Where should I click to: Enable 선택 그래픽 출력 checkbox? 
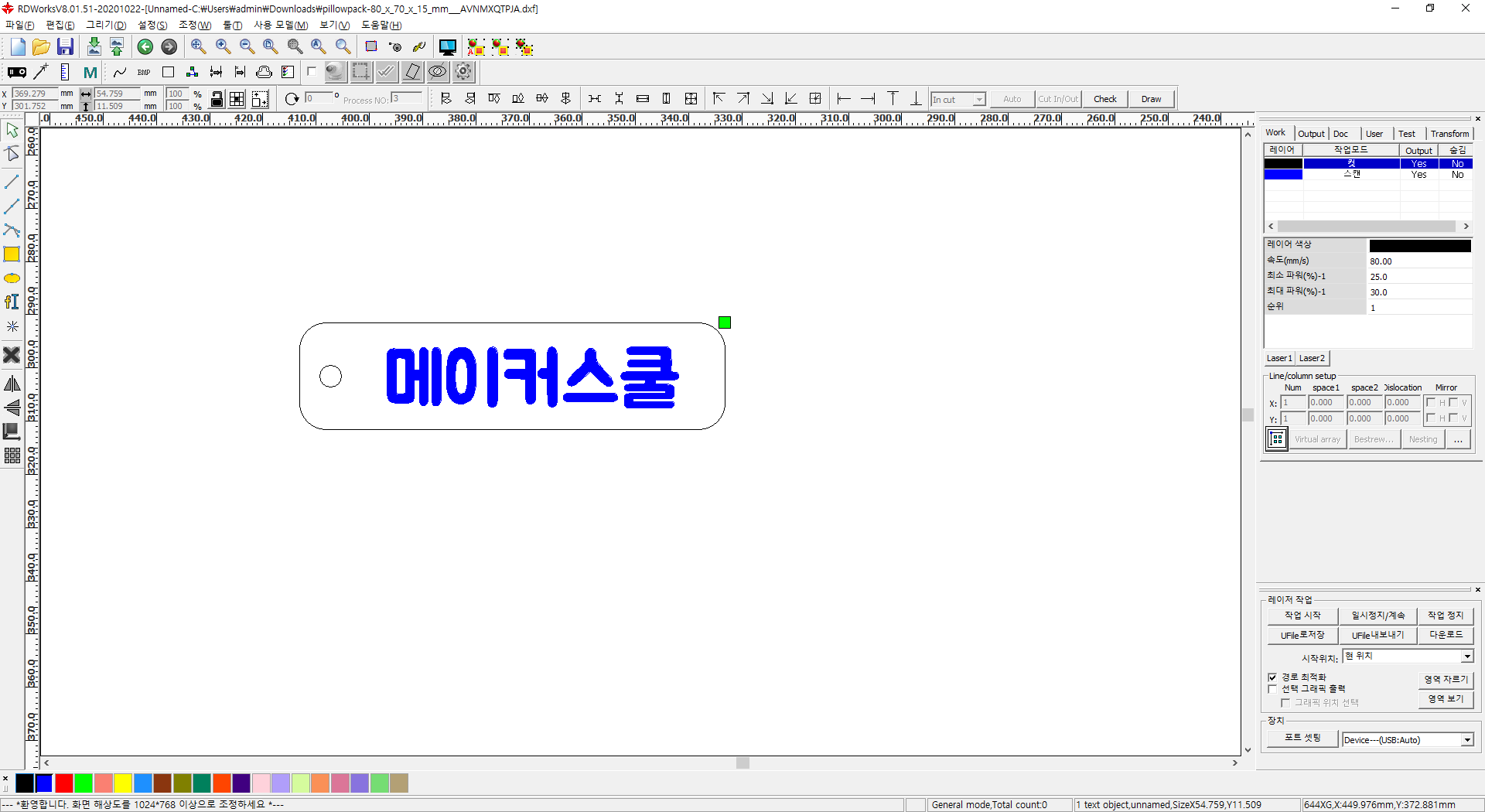[x=1272, y=689]
